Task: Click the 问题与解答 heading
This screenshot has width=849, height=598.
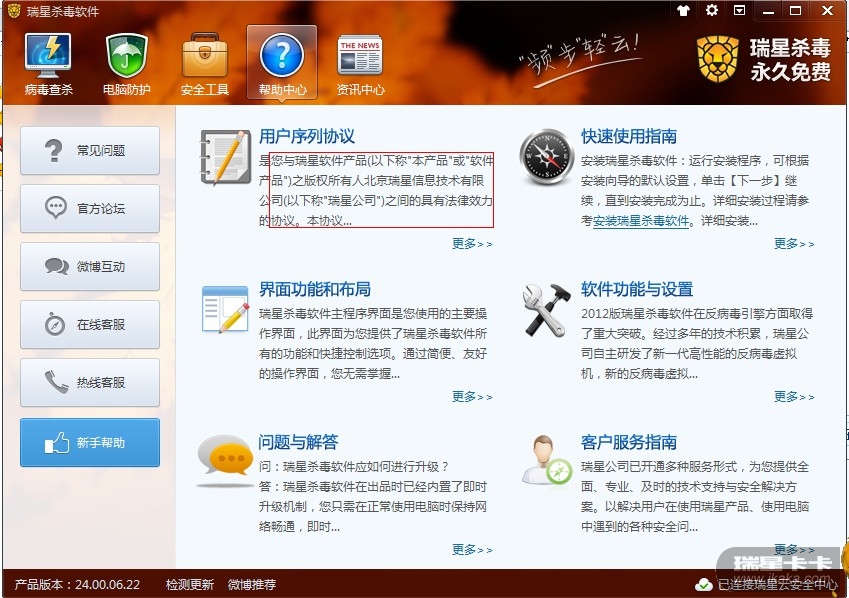Action: pos(298,442)
